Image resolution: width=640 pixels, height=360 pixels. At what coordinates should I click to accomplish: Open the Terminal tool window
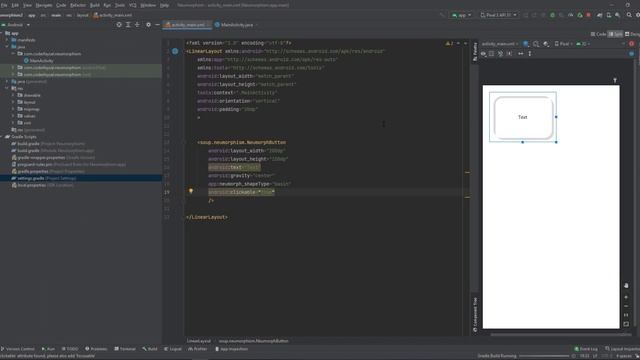pos(125,349)
